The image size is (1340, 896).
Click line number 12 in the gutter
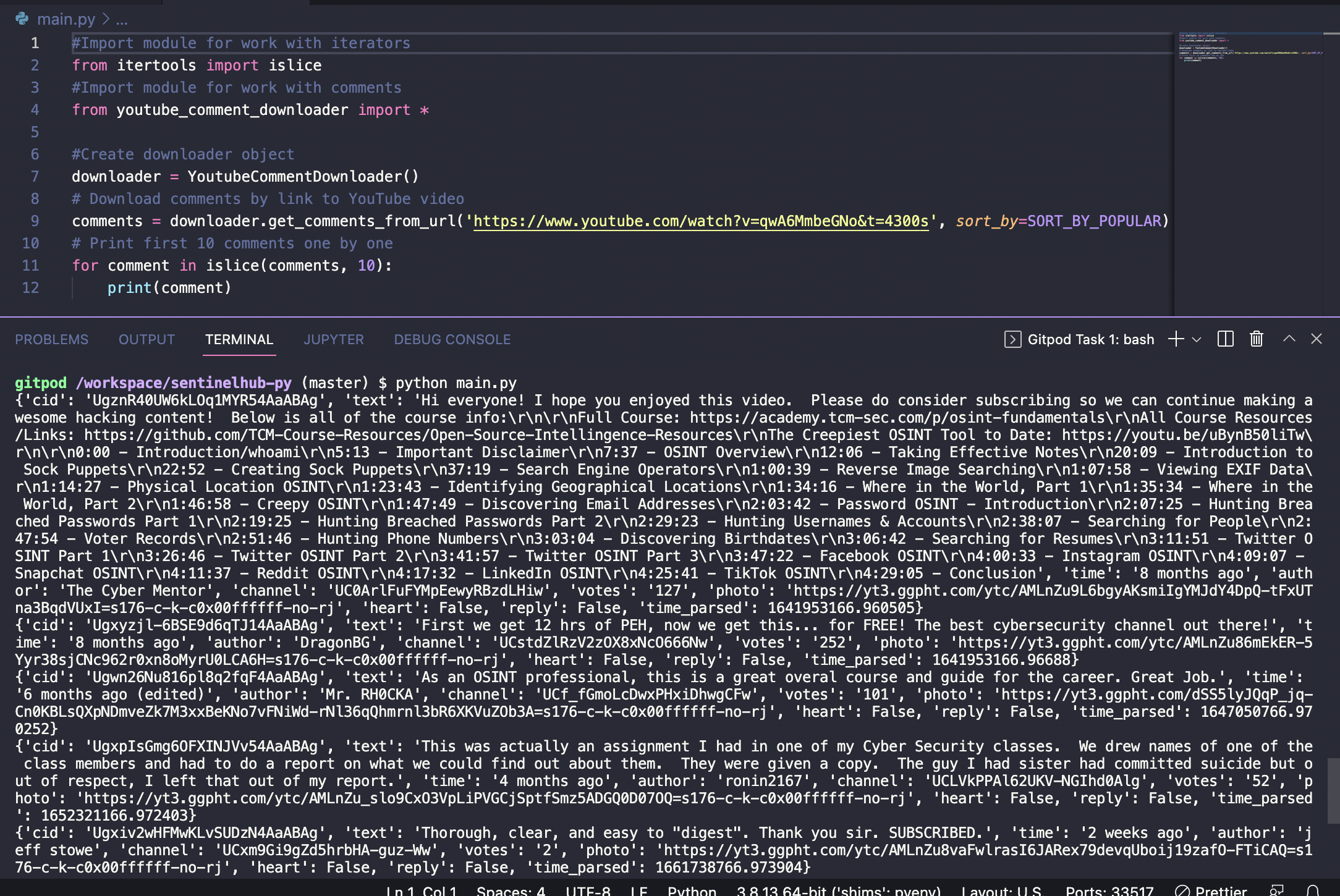(x=31, y=288)
